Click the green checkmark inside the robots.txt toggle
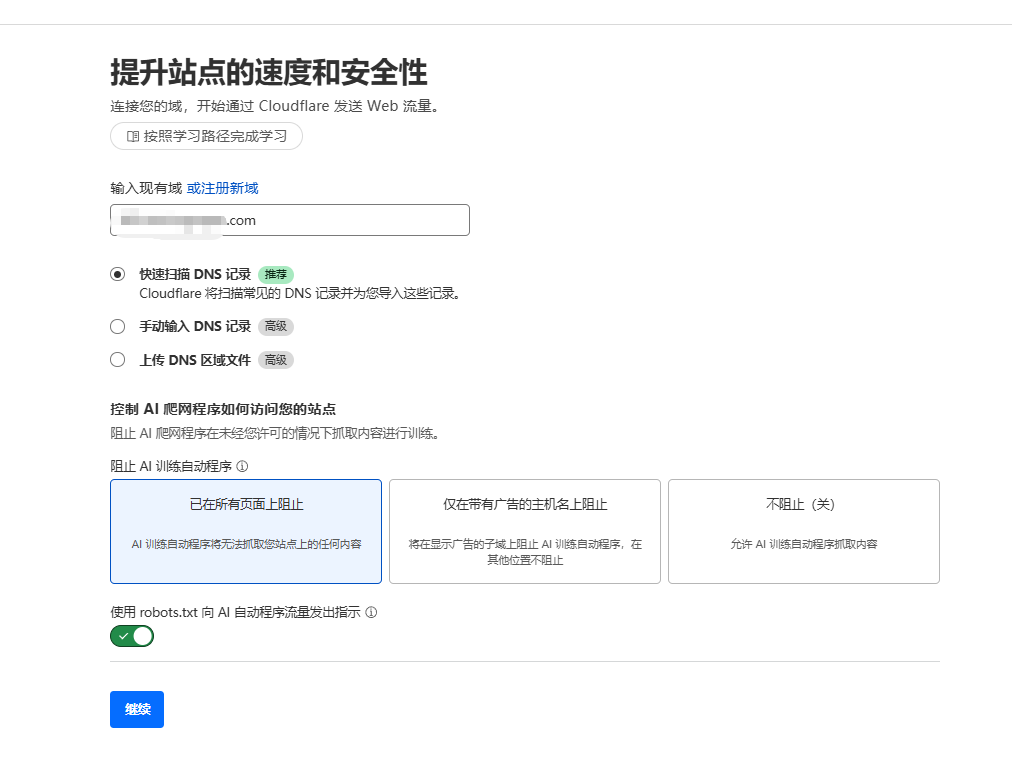 [123, 636]
